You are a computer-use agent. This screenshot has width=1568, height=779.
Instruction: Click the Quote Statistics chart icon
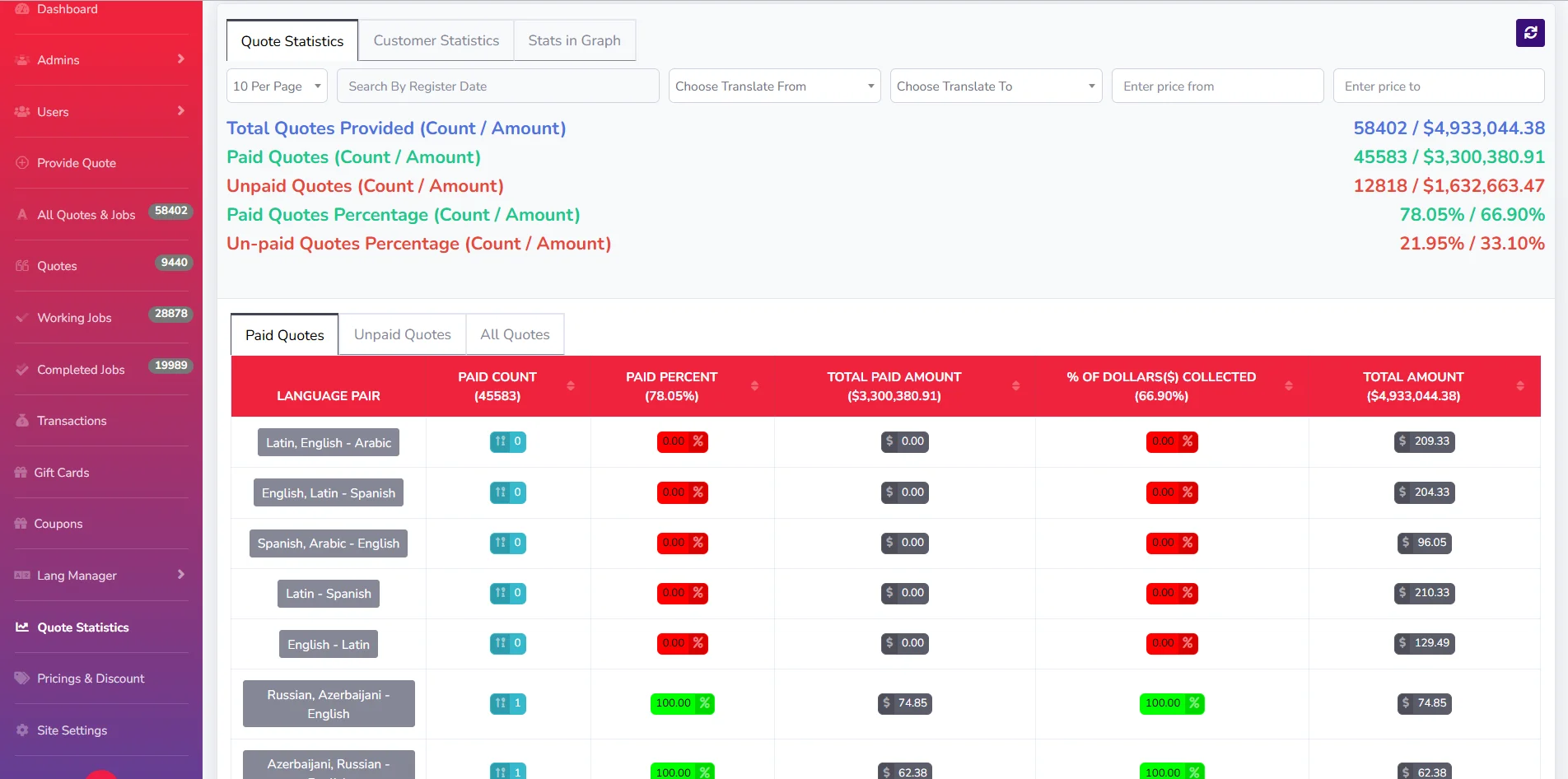(22, 627)
